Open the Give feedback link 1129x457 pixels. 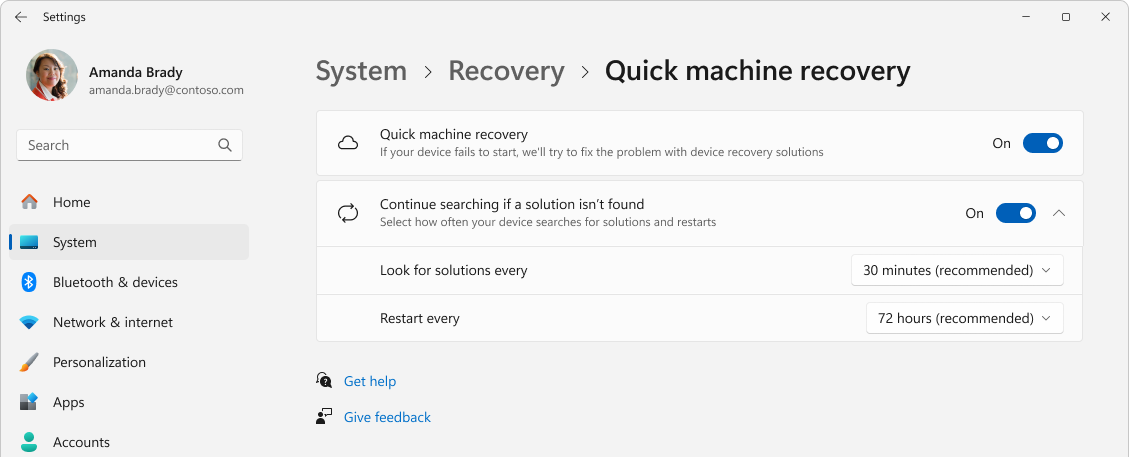click(387, 417)
